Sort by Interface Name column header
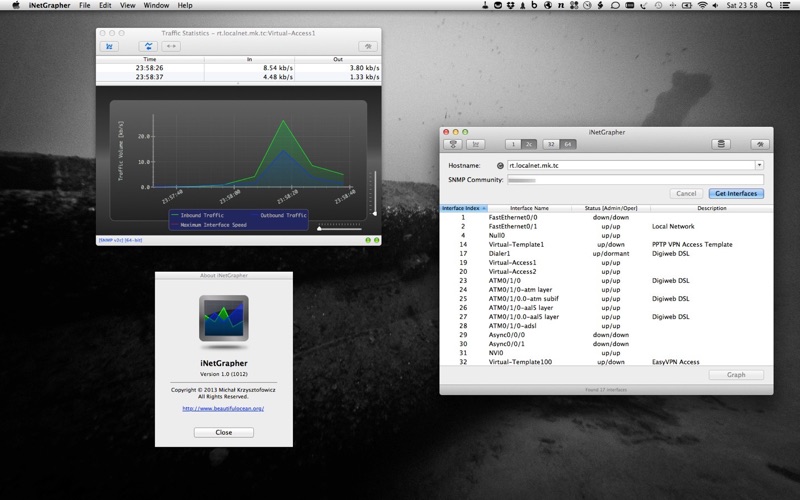Viewport: 800px width, 500px height. pos(529,208)
